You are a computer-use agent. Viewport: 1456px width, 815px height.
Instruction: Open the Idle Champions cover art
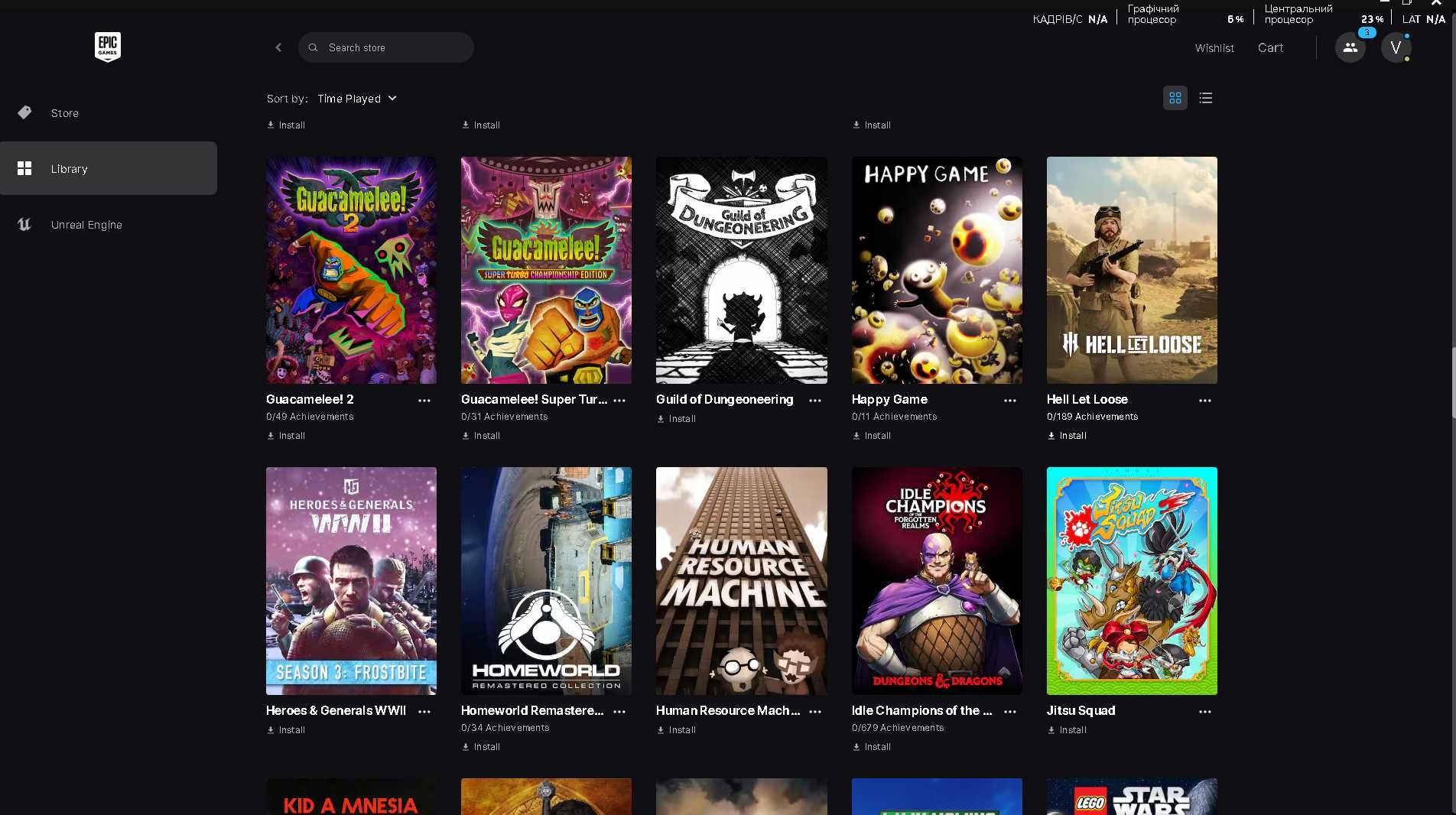tap(937, 581)
